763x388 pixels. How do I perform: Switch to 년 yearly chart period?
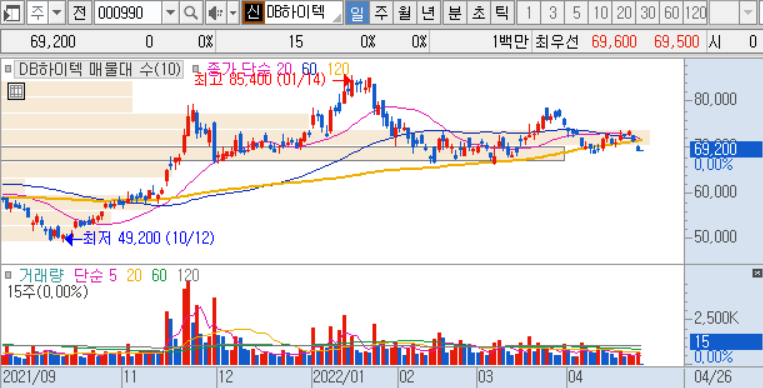tap(428, 13)
